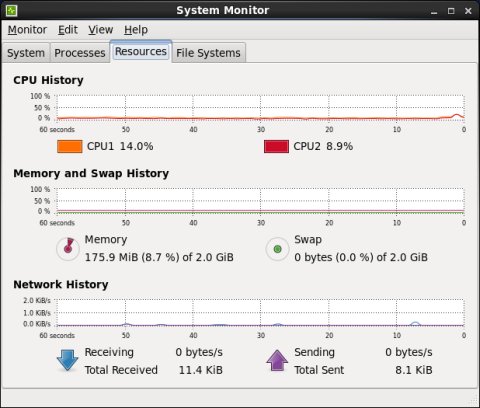This screenshot has width=480, height=408.
Task: Minimize the System Monitor window
Action: point(434,11)
